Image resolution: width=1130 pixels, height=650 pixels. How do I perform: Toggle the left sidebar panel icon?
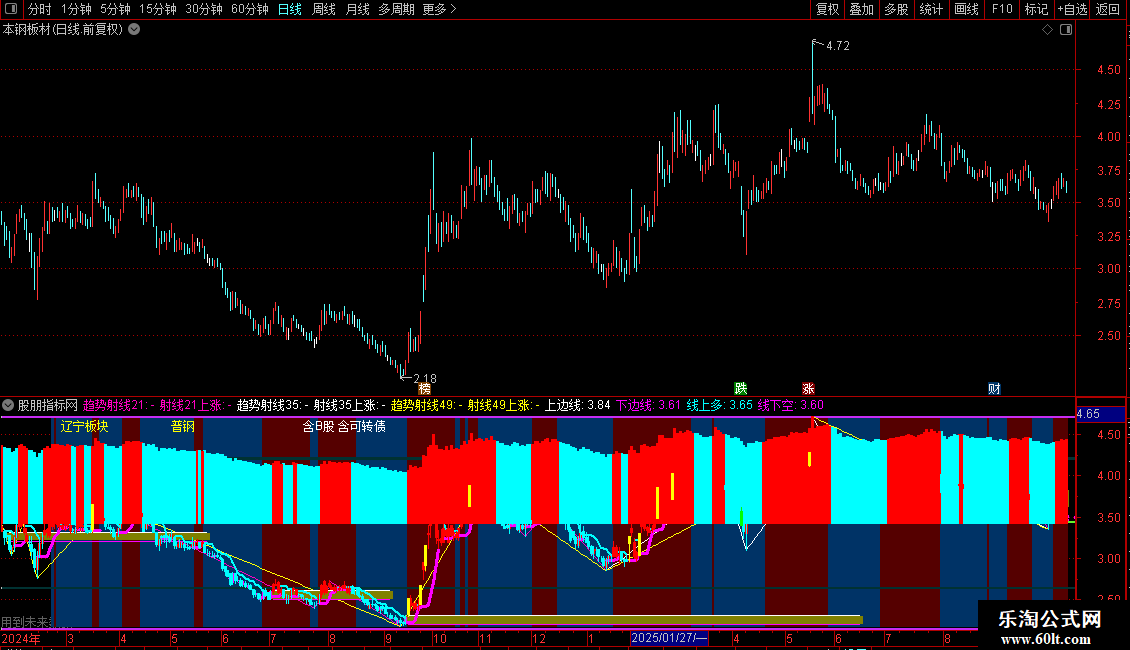[x=11, y=9]
